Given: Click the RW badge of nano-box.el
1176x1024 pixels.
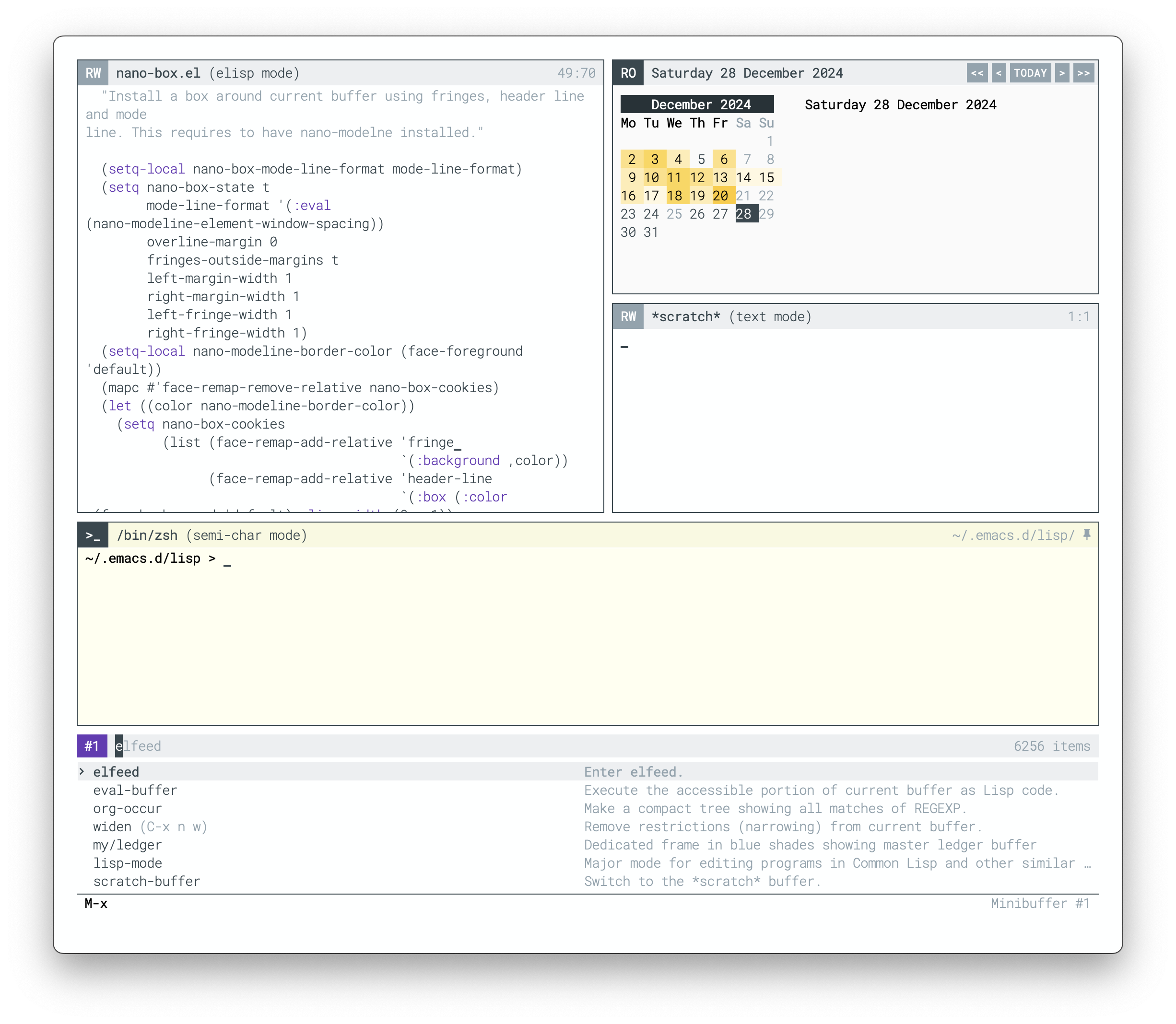Looking at the screenshot, I should pos(93,73).
